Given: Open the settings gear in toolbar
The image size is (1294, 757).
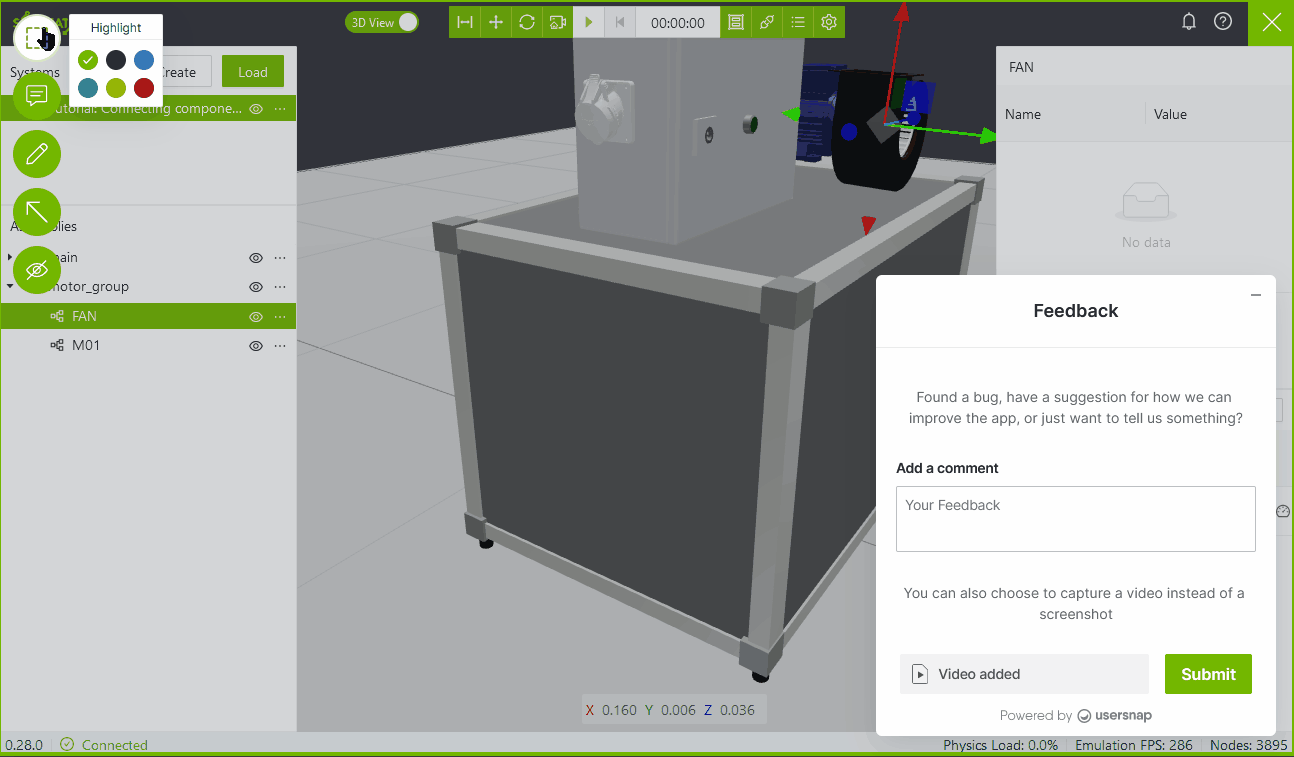Looking at the screenshot, I should point(829,22).
